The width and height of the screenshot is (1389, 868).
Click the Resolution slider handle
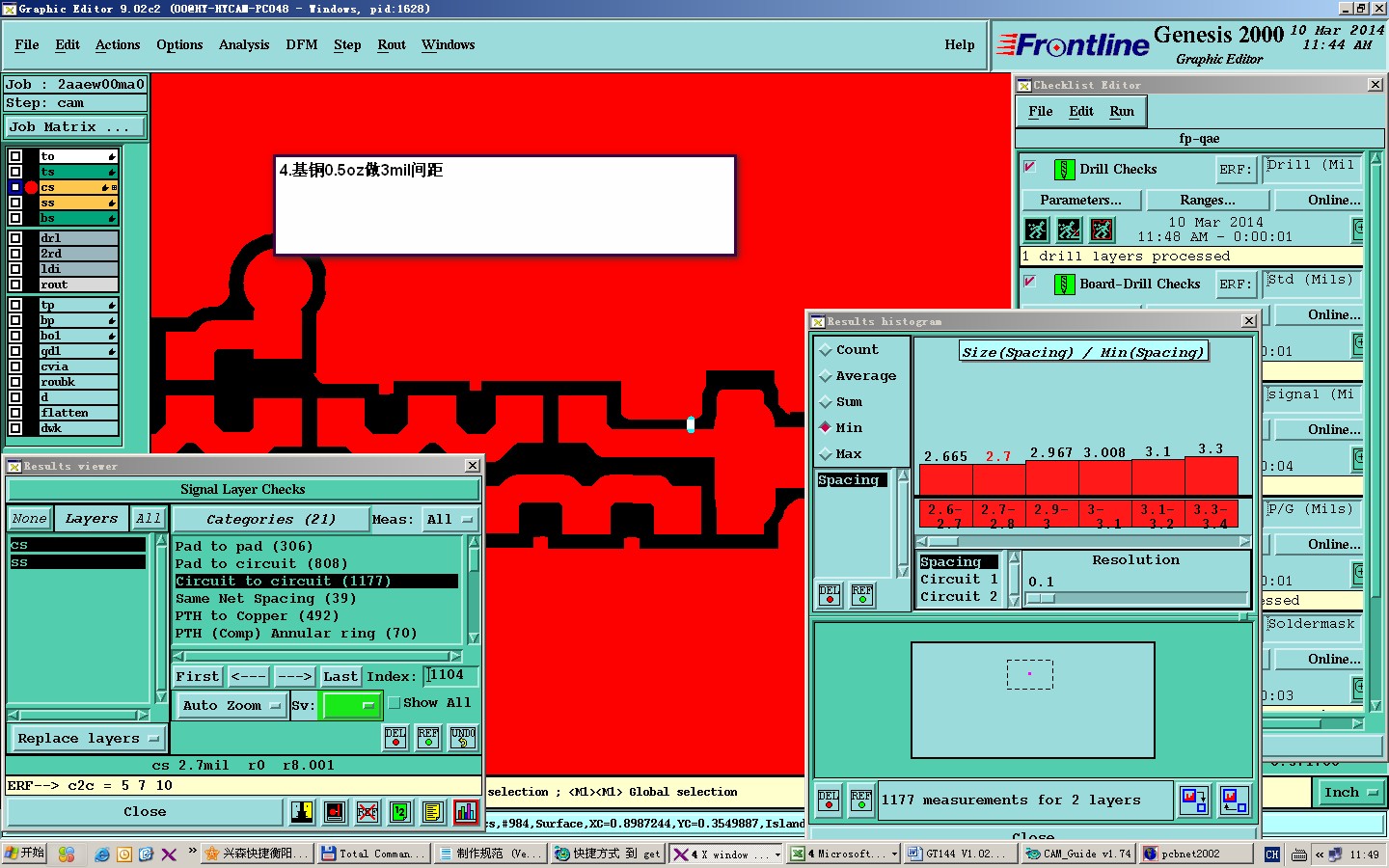pos(1041,599)
